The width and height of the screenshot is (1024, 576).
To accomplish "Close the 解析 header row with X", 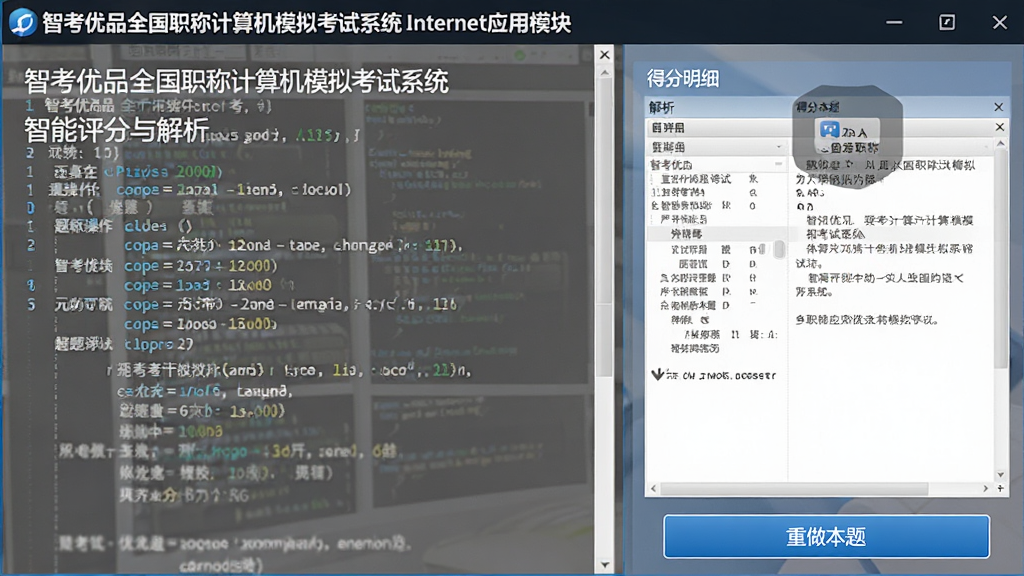I will click(x=999, y=106).
